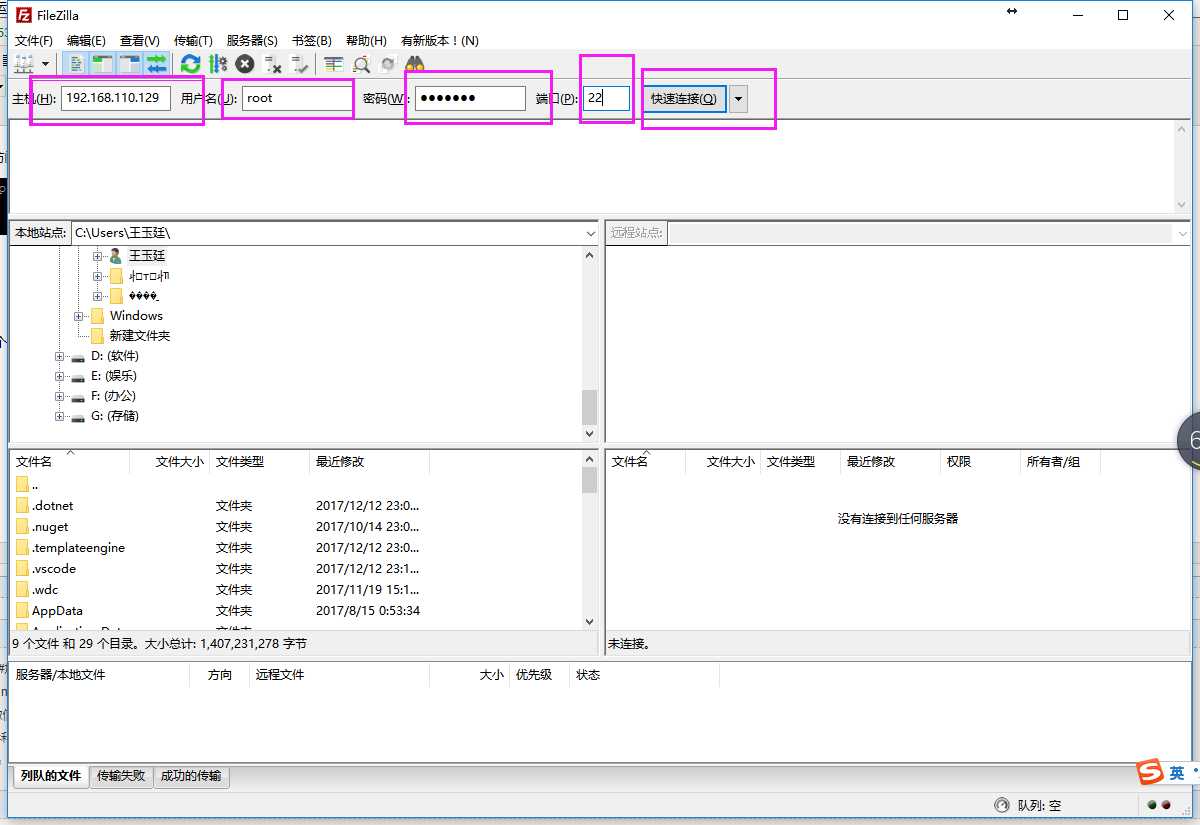
Task: Click the local file list vertical scrollbar
Action: (589, 541)
